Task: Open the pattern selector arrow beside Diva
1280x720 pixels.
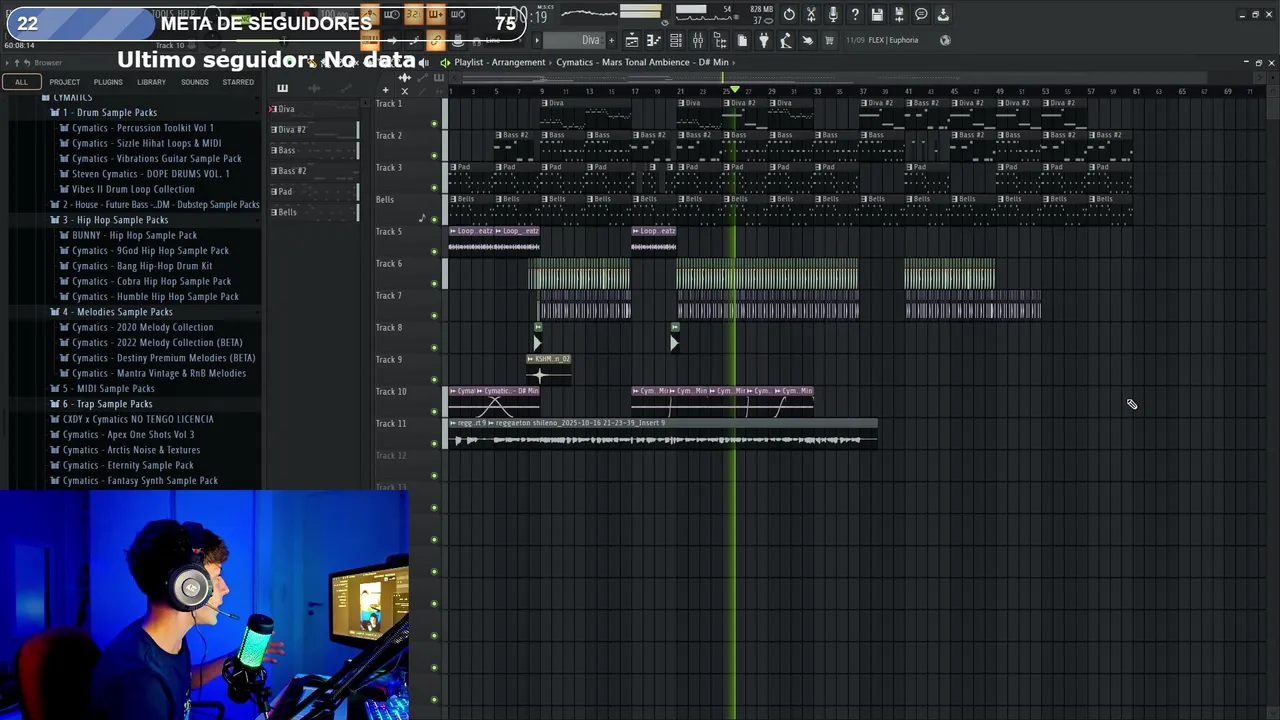Action: pyautogui.click(x=538, y=40)
